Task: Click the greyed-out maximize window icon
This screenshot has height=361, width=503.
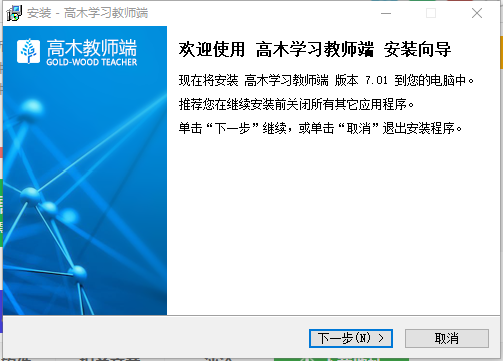Action: coord(431,13)
